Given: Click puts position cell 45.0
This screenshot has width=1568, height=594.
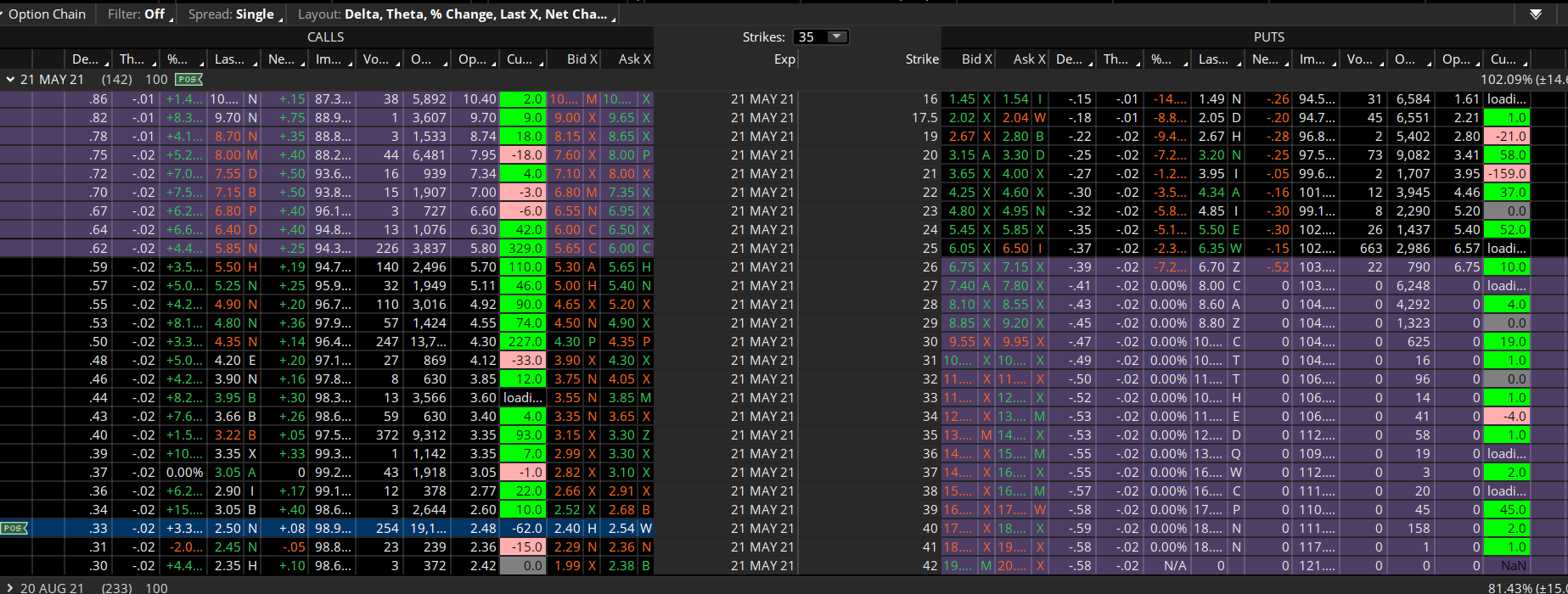Looking at the screenshot, I should (1507, 510).
